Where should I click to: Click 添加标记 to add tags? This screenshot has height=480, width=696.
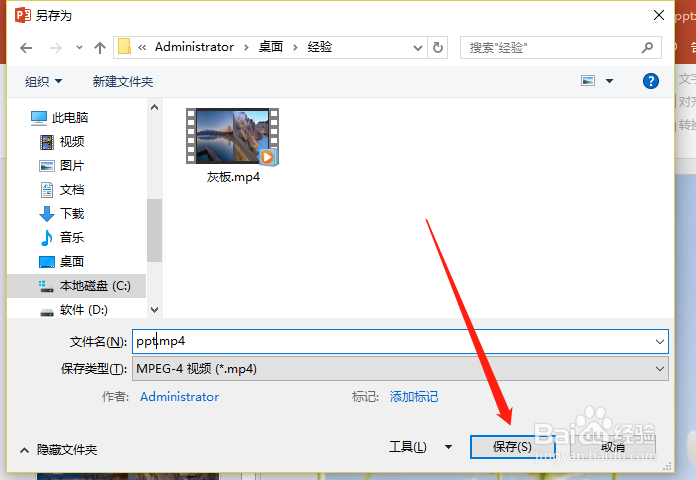(414, 397)
